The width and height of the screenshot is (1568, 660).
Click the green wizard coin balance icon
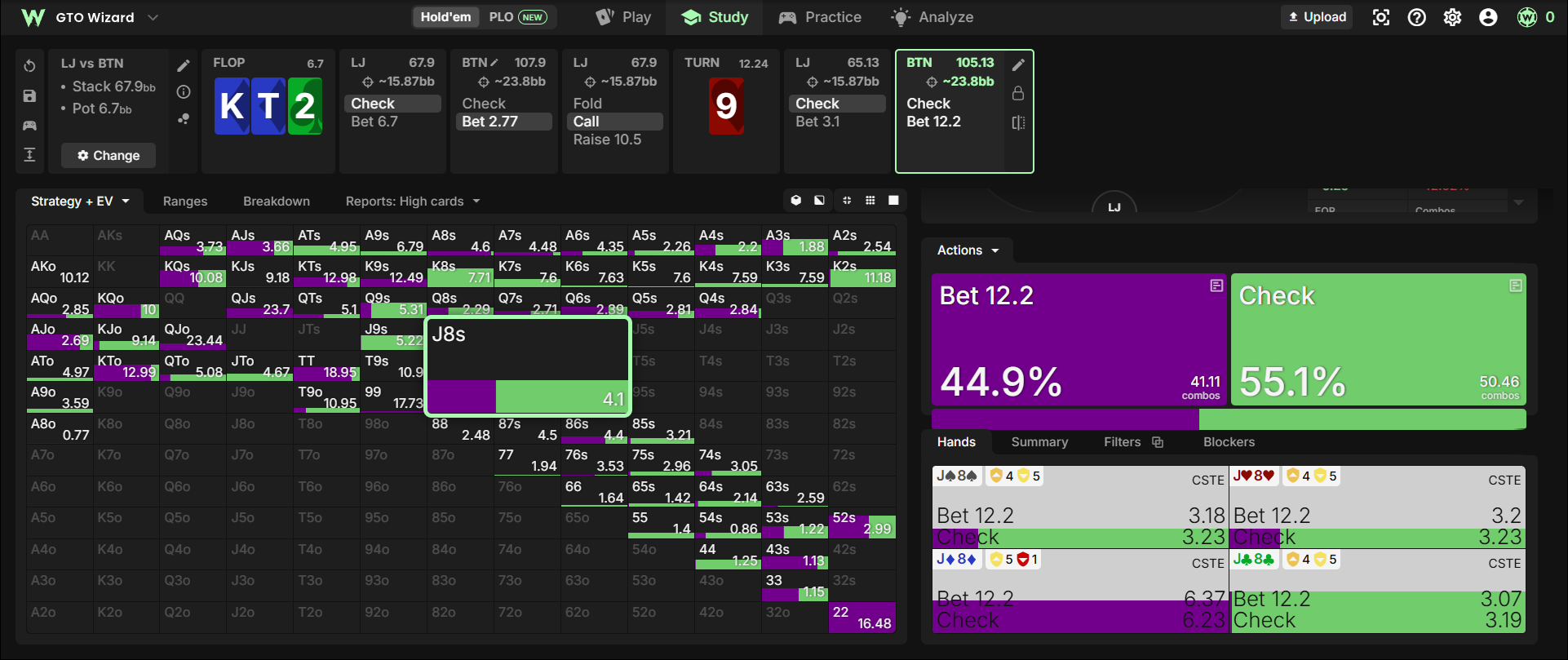(x=1527, y=17)
